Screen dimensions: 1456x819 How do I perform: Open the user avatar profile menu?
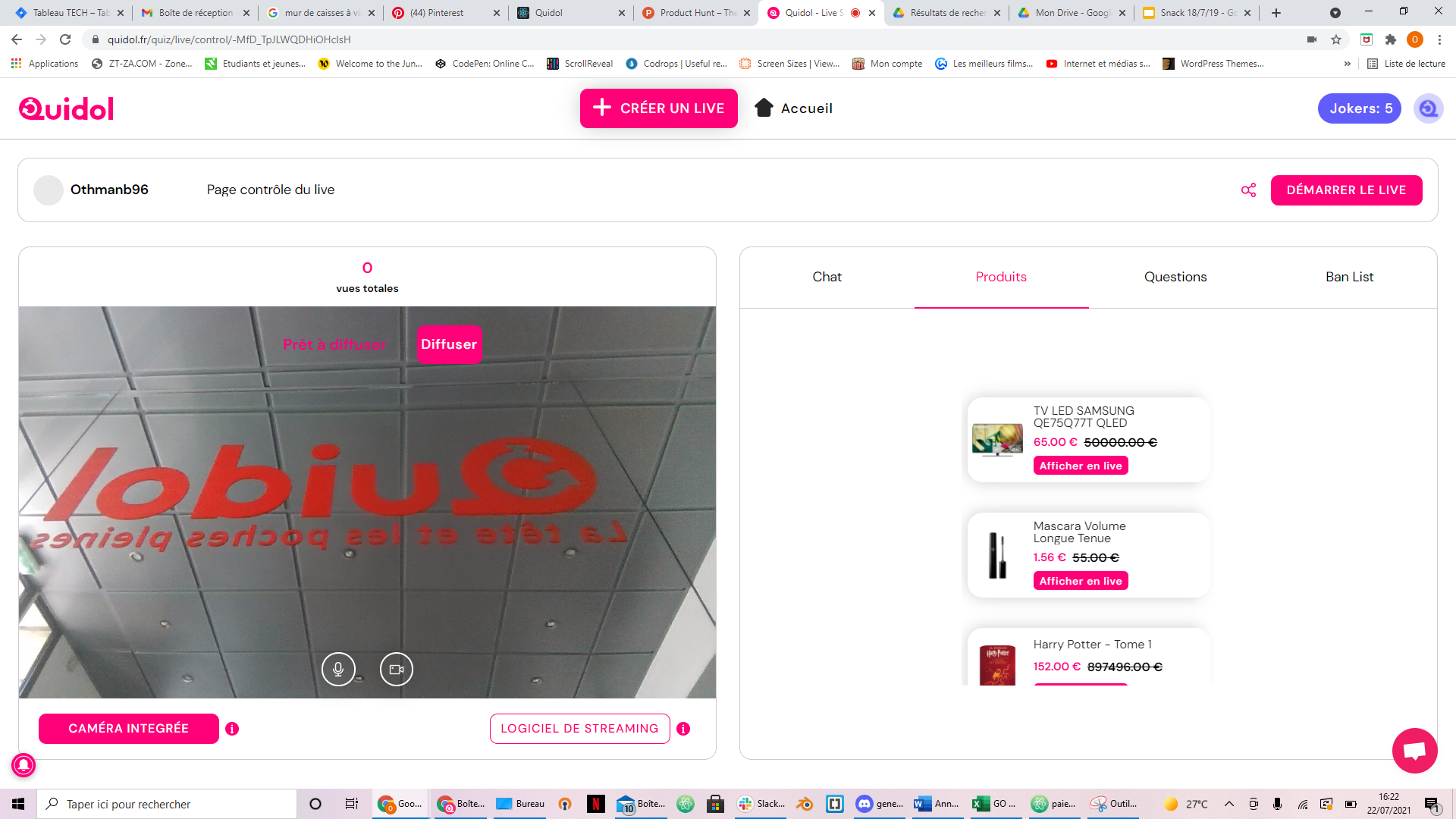1428,108
